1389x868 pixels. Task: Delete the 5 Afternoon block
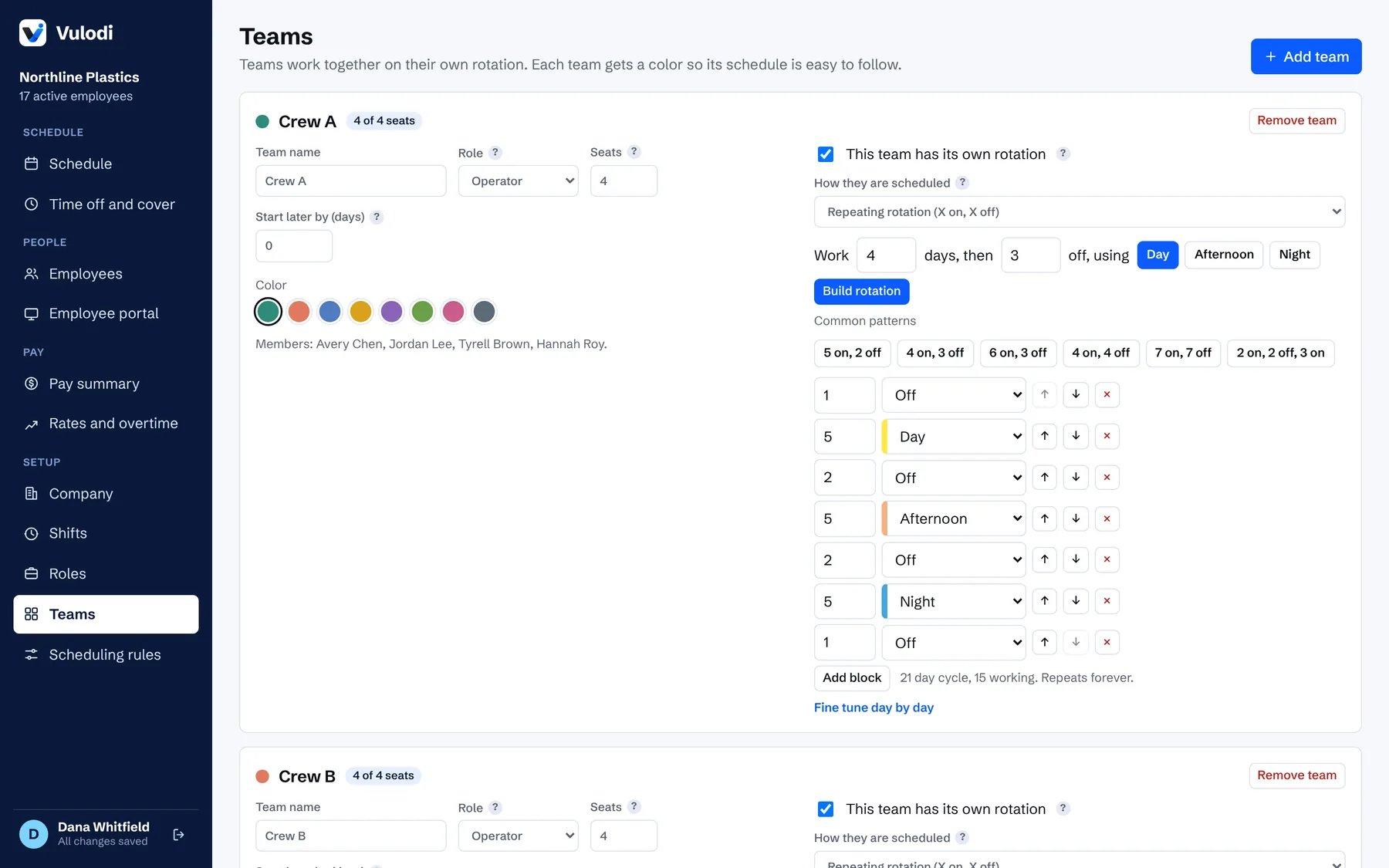pyautogui.click(x=1107, y=518)
